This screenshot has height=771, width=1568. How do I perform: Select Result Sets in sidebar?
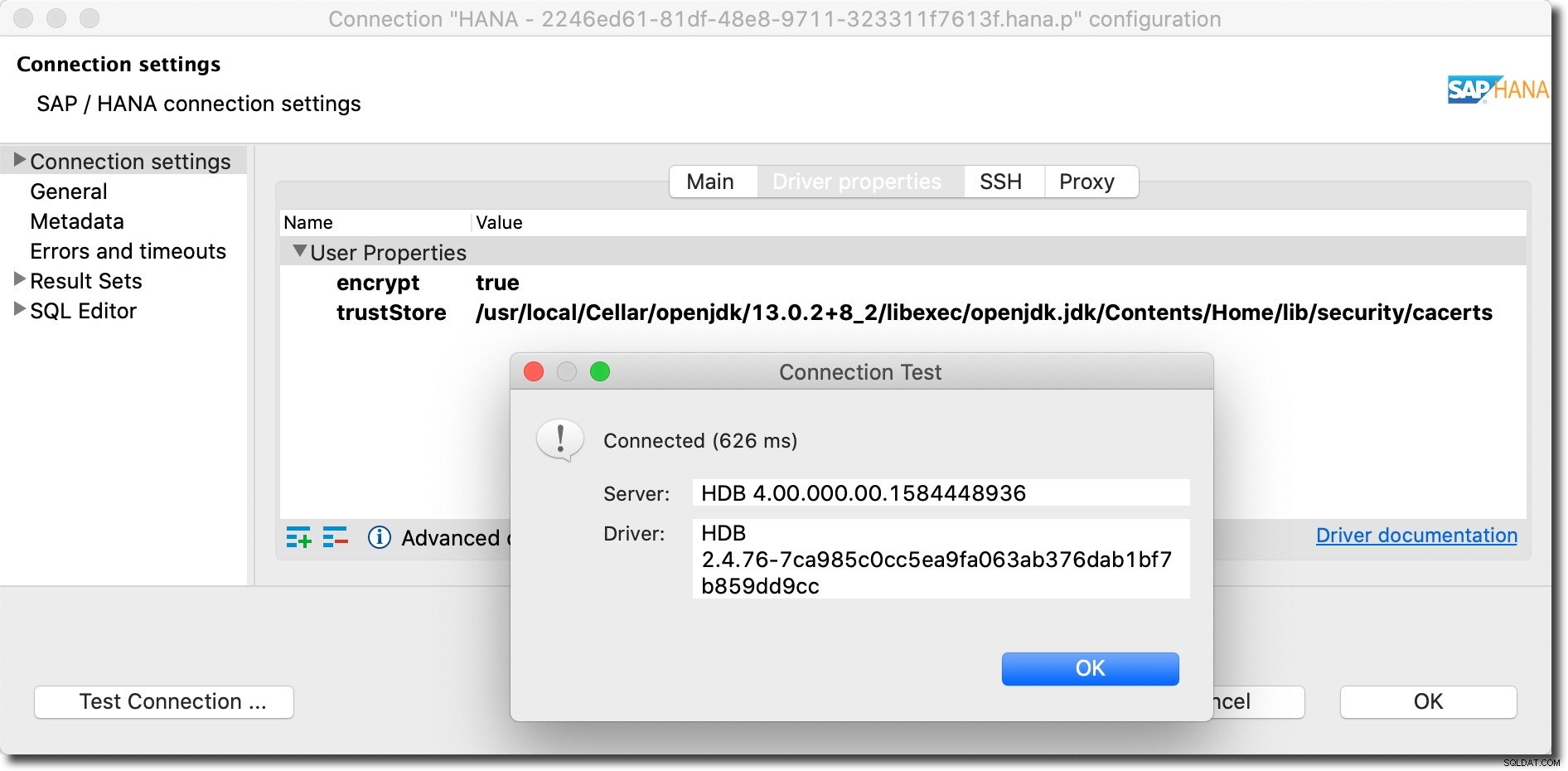86,281
